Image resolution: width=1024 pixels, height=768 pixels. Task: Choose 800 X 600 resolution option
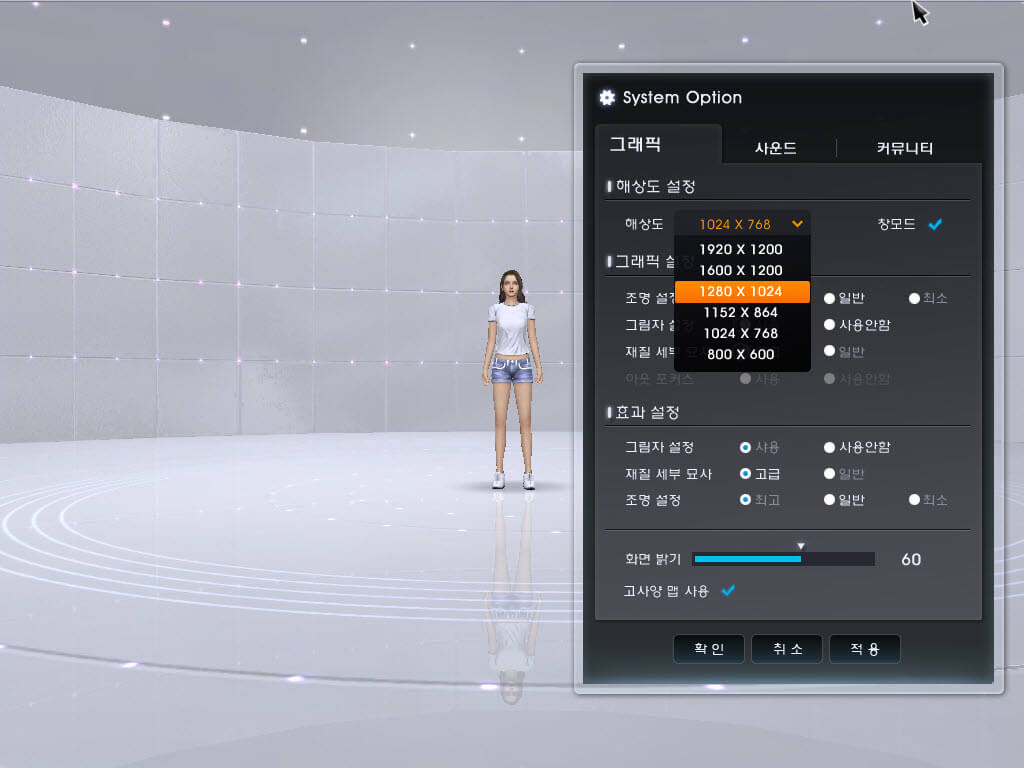click(x=741, y=354)
